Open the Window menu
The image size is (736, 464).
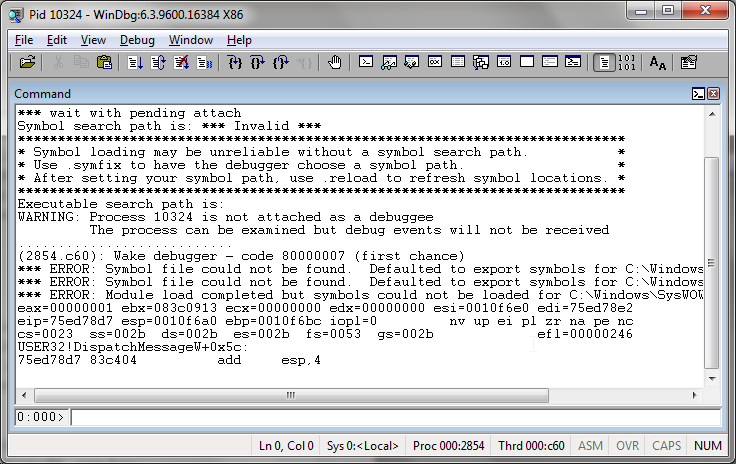(190, 40)
